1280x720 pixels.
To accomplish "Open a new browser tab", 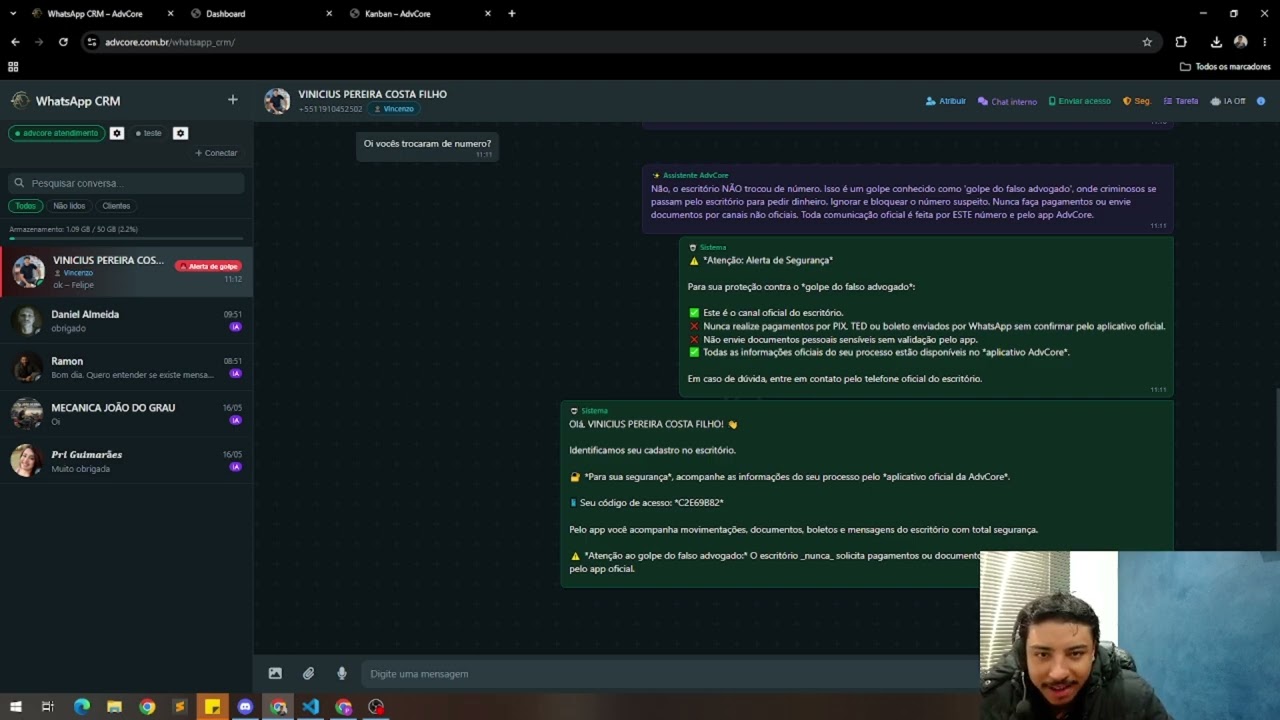I will [x=512, y=14].
